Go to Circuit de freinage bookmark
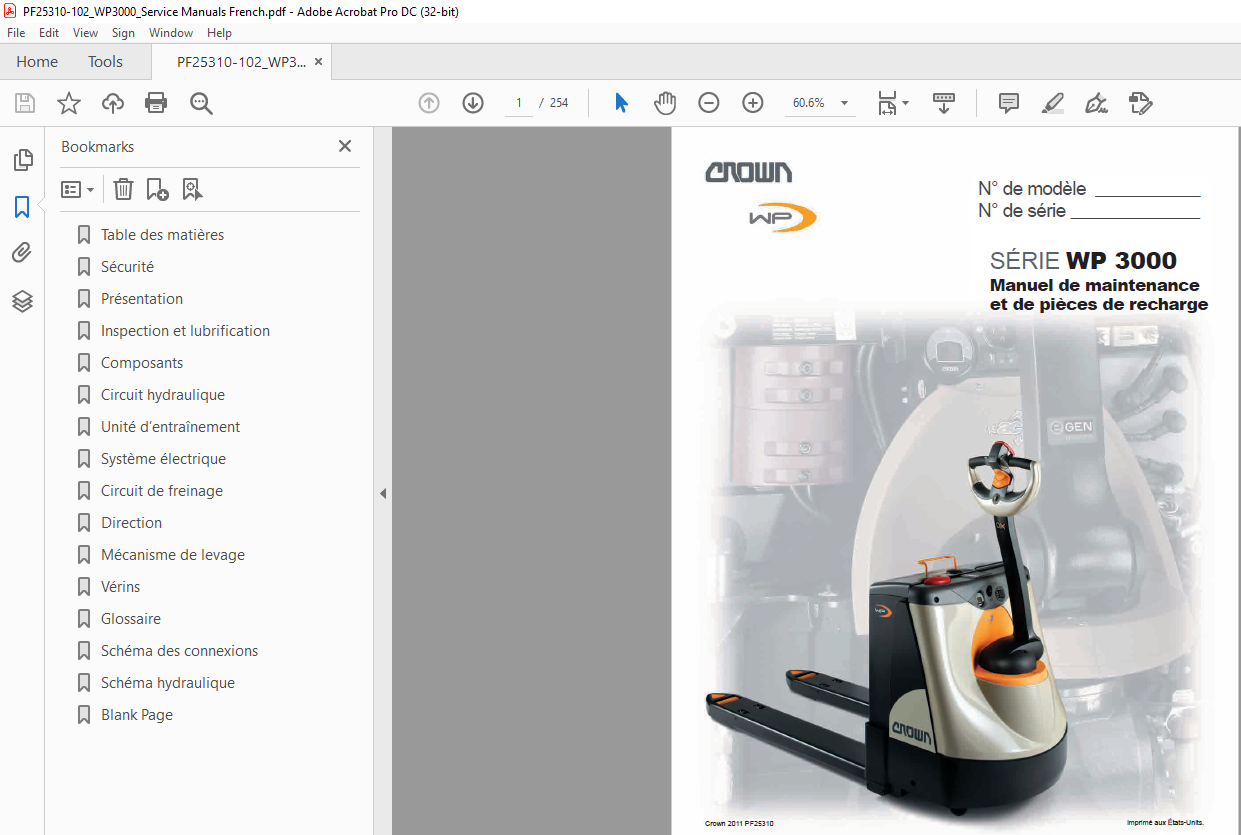This screenshot has width=1241, height=835. point(162,491)
